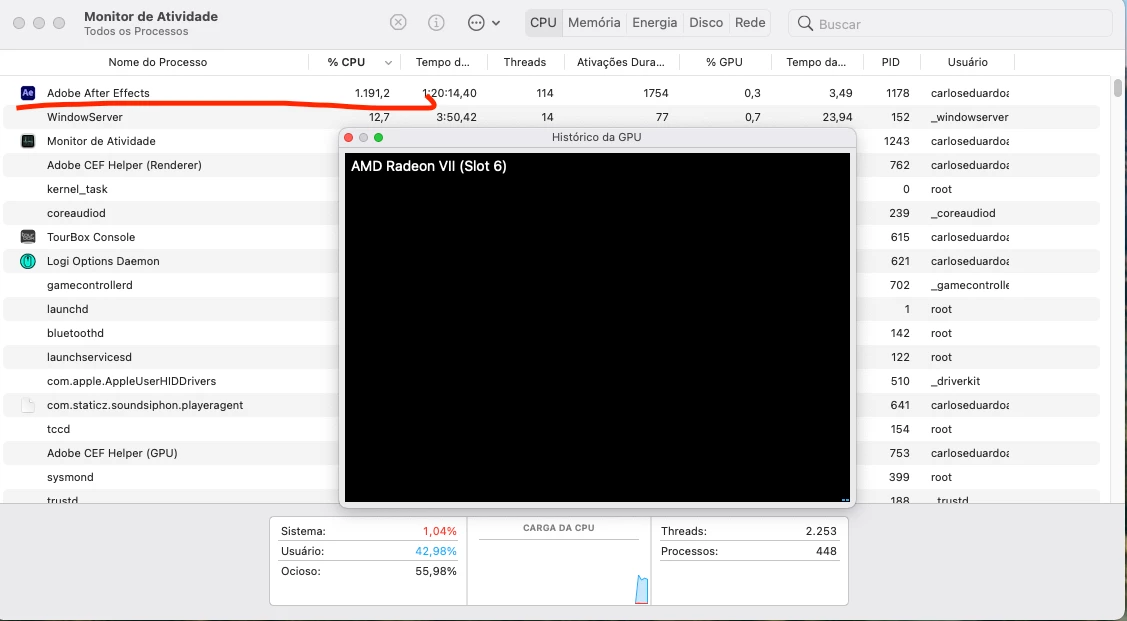The width and height of the screenshot is (1127, 621).
Task: Click the Sistema percentage 1,04%
Action: (x=440, y=532)
